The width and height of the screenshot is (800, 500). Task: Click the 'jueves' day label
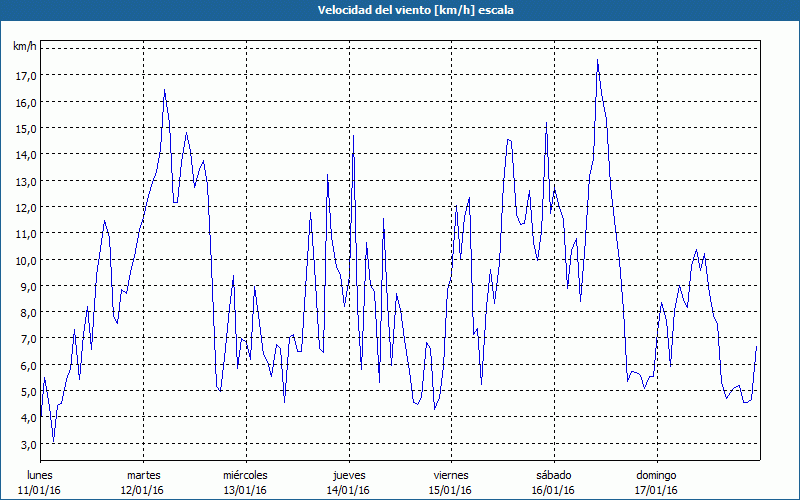pyautogui.click(x=349, y=474)
